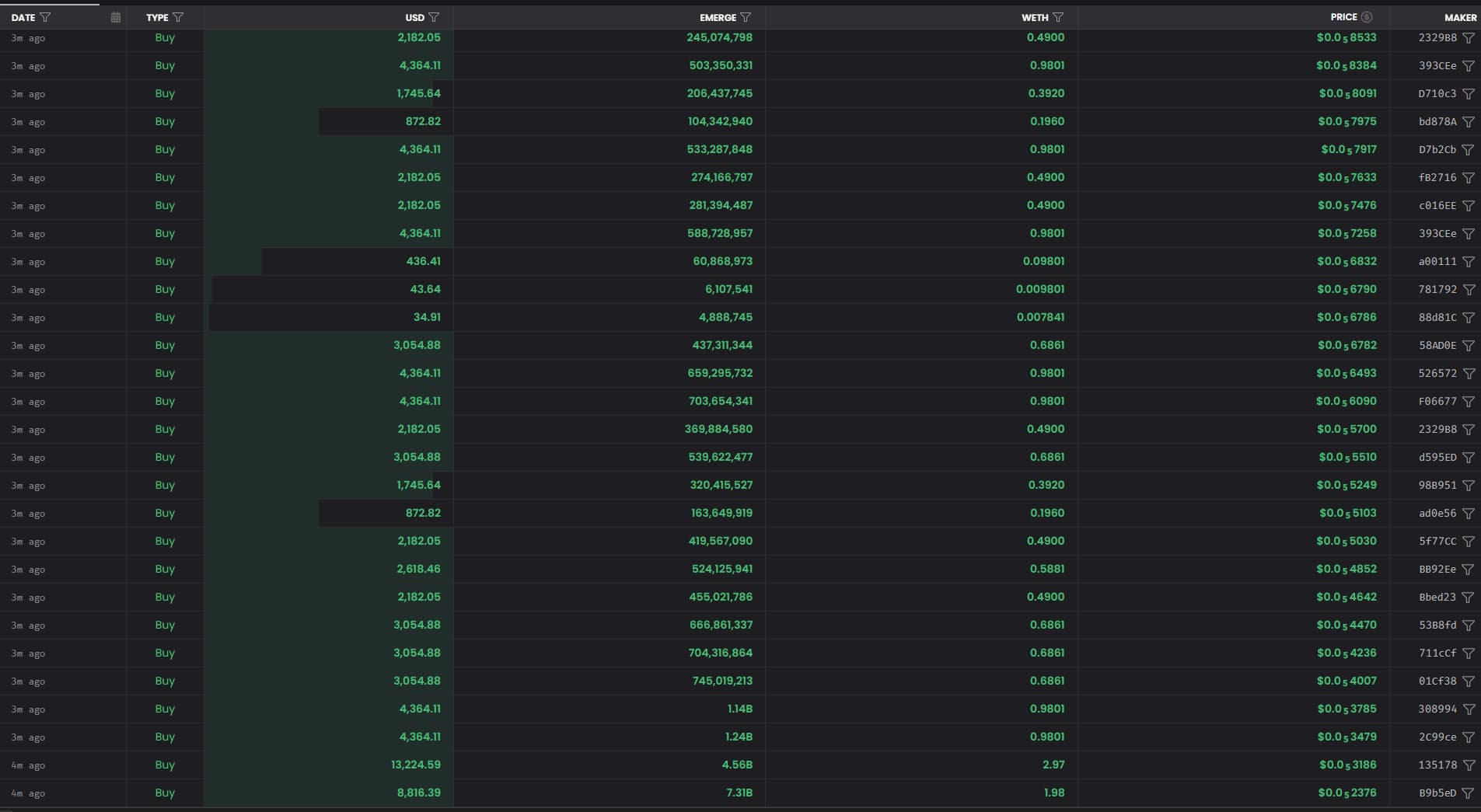
Task: Select the 13,224.59 USD buy row
Action: tap(415, 765)
